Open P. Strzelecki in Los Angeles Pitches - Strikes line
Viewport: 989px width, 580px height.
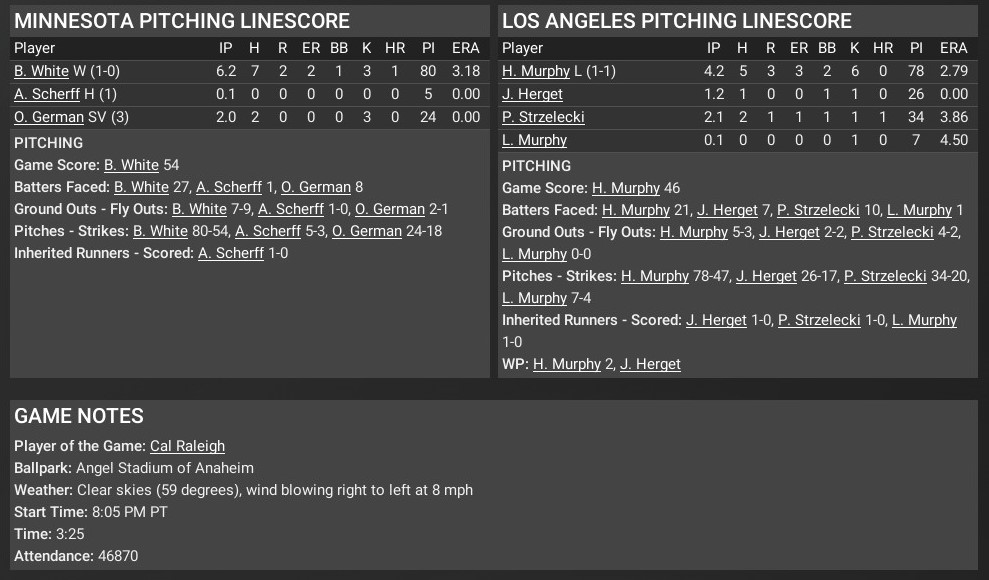coord(885,276)
